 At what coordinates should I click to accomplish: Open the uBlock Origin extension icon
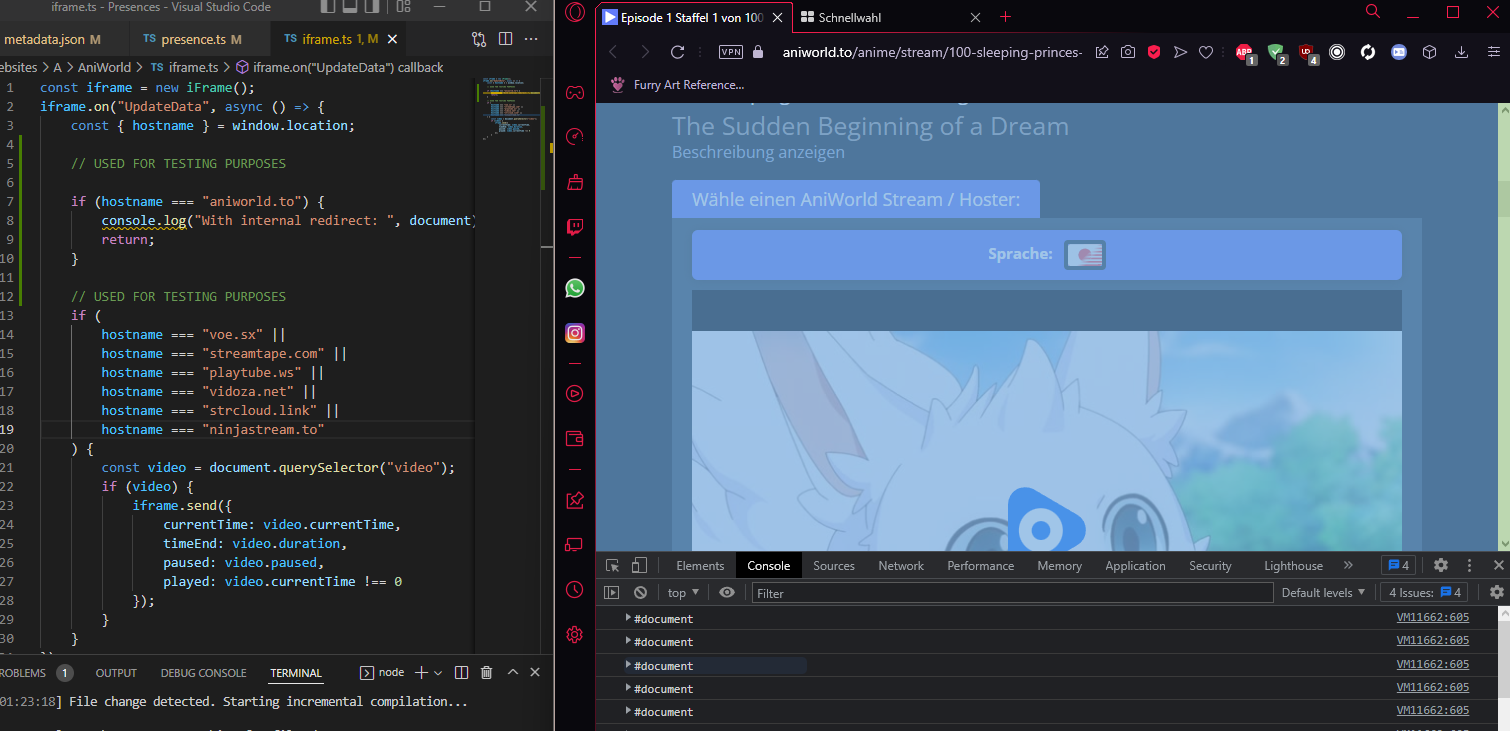click(x=1308, y=53)
